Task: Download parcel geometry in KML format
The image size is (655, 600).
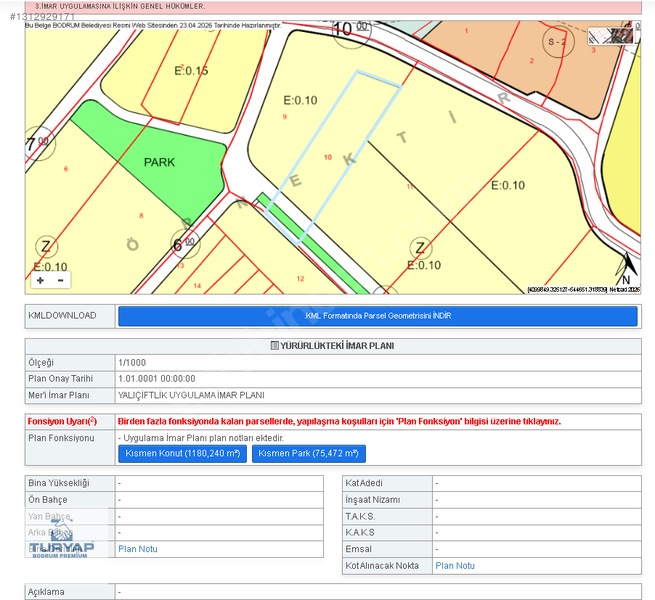Action: (x=378, y=316)
